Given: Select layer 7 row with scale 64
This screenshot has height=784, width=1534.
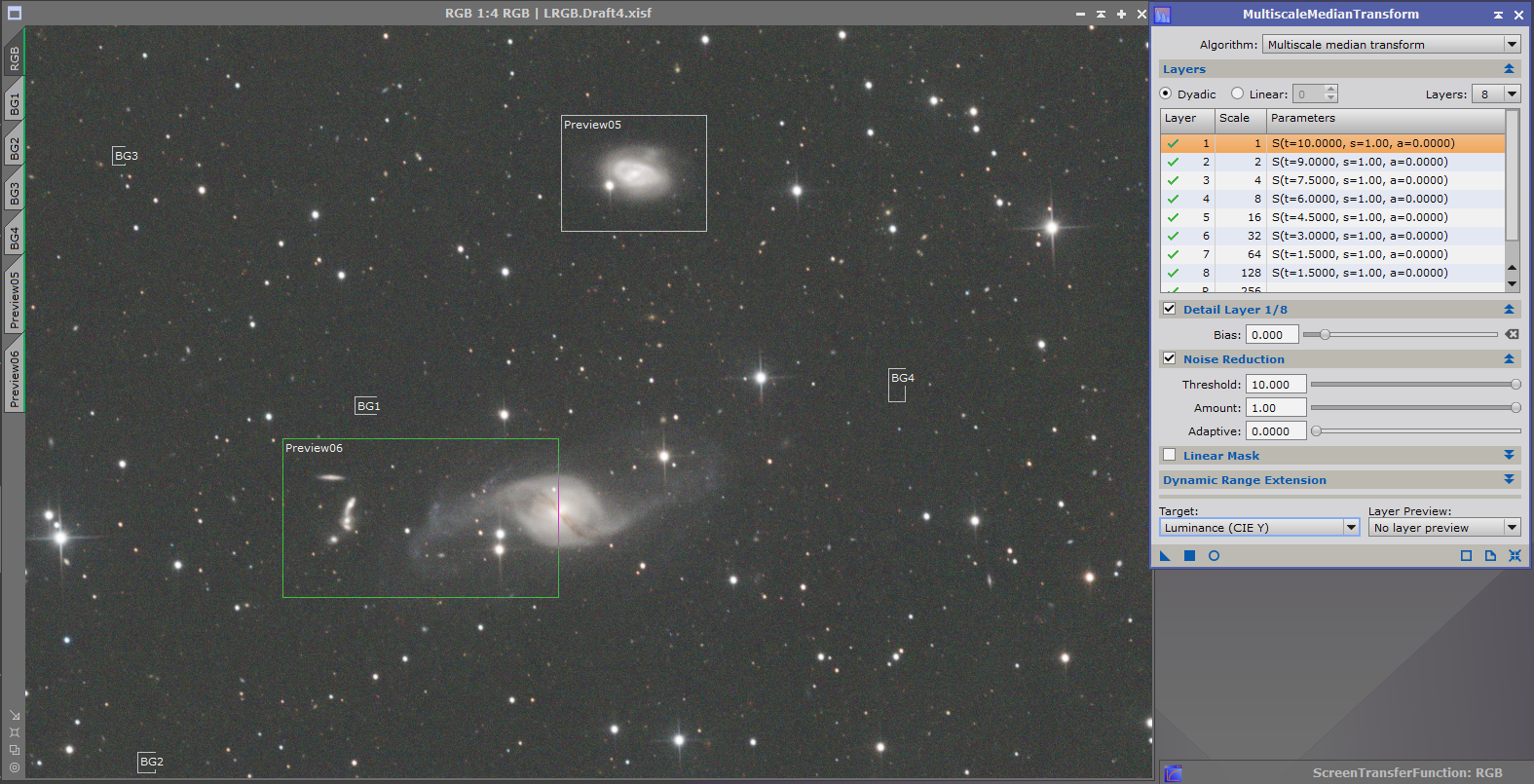Looking at the screenshot, I should pos(1334,254).
